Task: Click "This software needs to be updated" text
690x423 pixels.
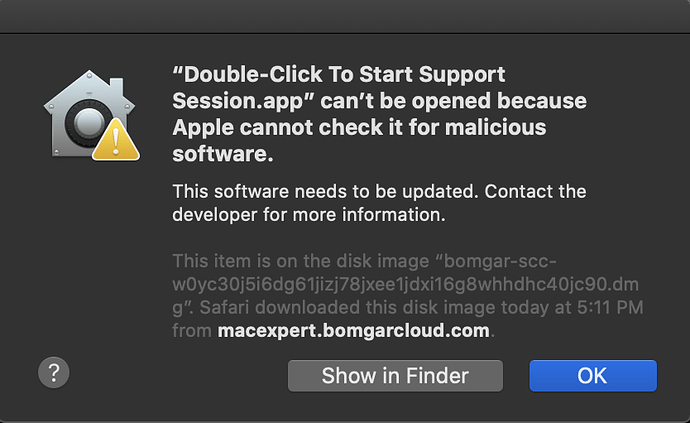Action: pyautogui.click(x=325, y=191)
